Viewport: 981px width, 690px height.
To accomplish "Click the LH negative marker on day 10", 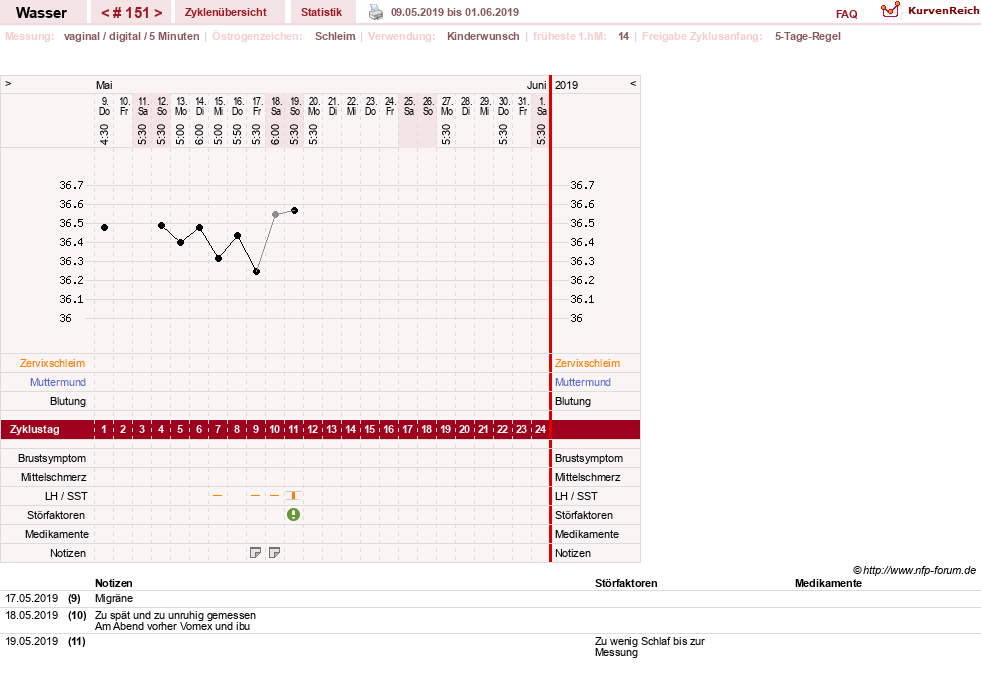I will [x=274, y=495].
